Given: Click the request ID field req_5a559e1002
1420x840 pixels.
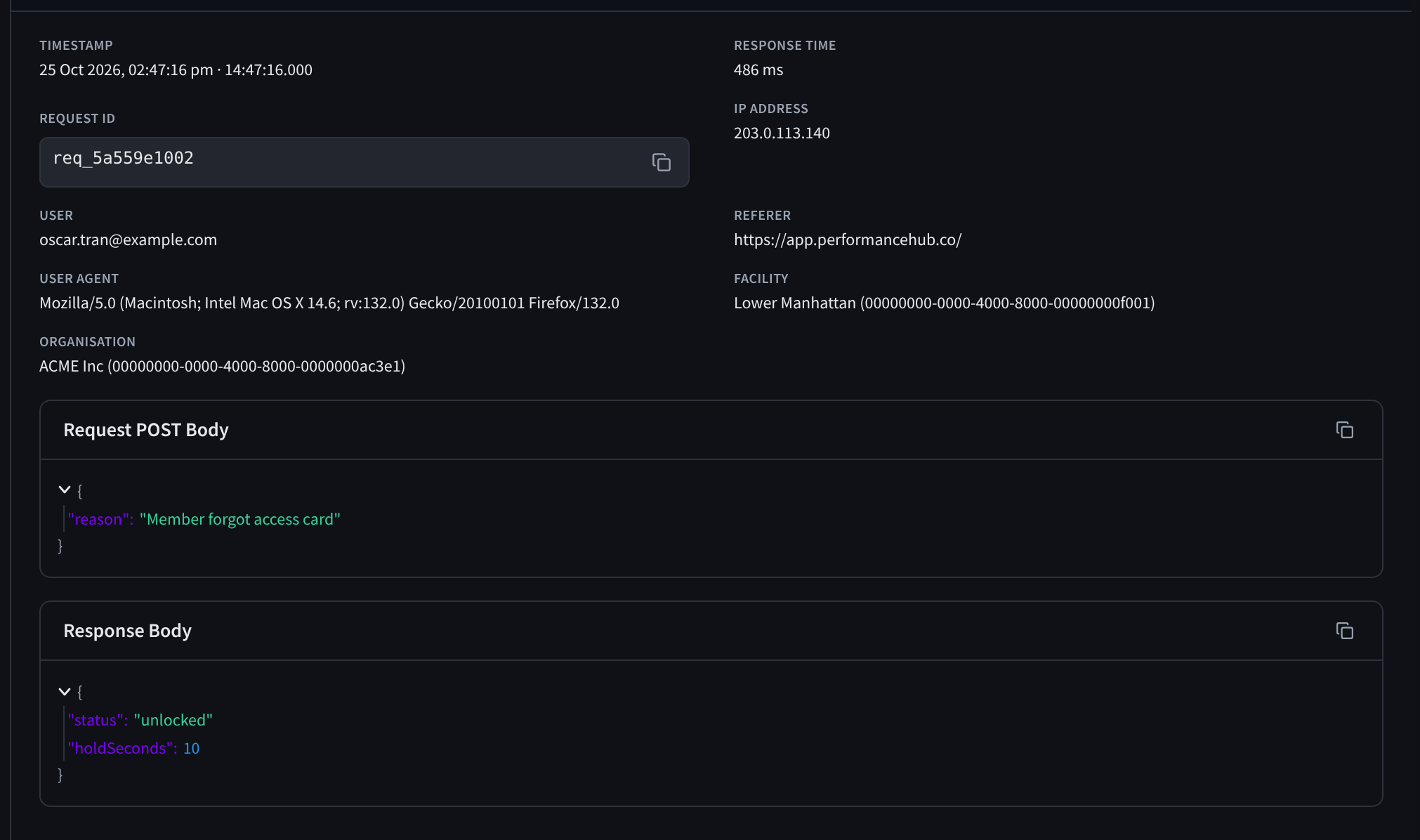Looking at the screenshot, I should click(364, 162).
